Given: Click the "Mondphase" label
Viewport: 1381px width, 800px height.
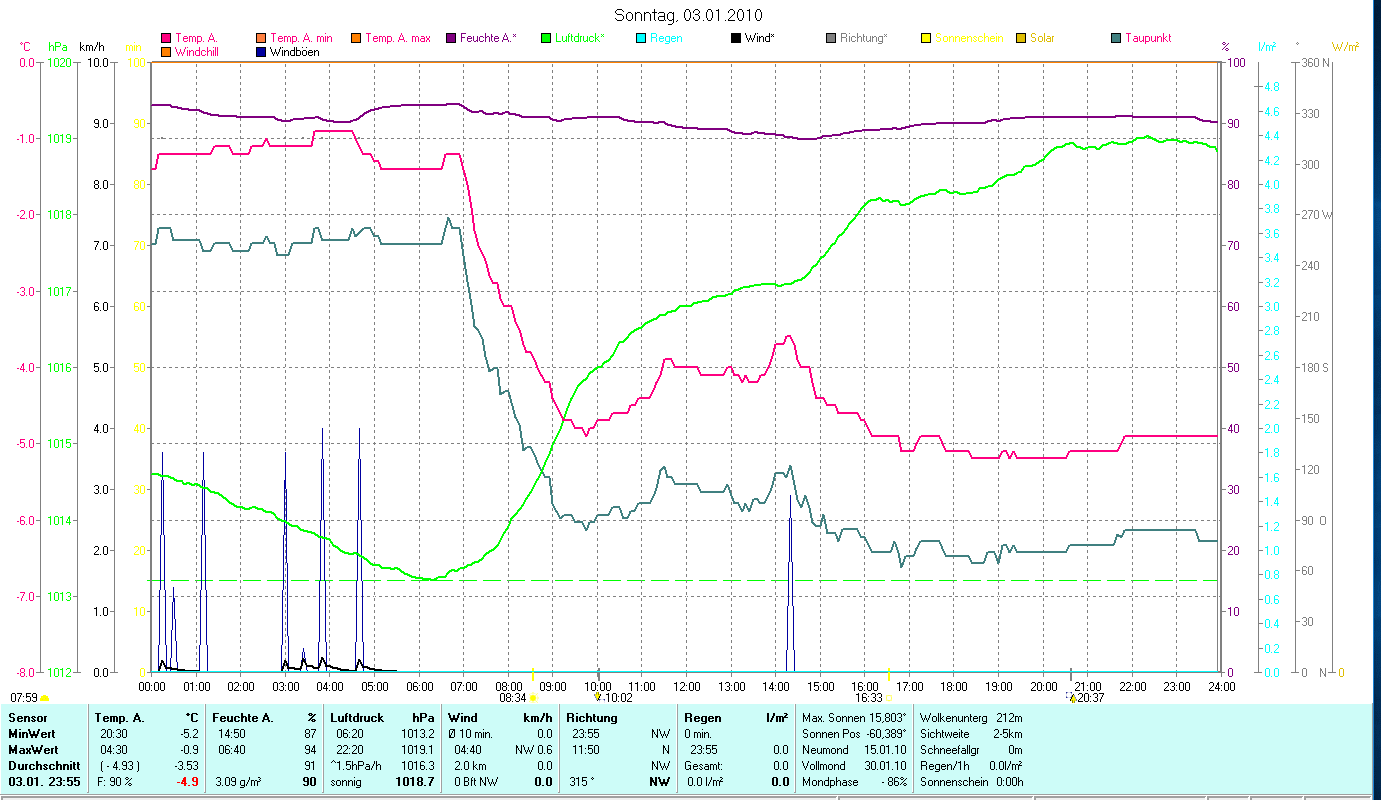Looking at the screenshot, I should coord(829,782).
